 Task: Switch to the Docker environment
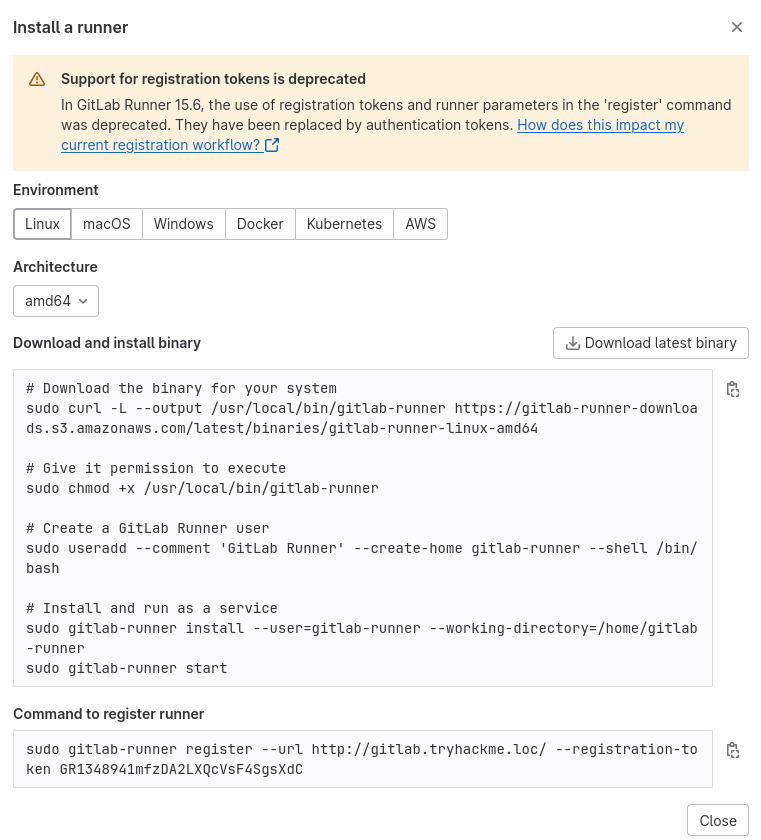(260, 224)
